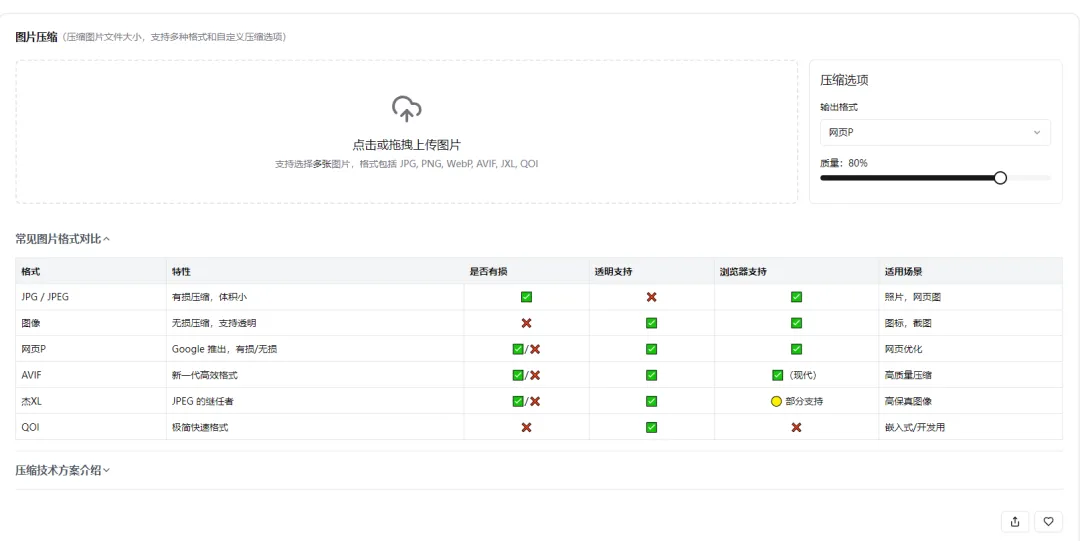Expand the 压缩技术方案介绍 section
The width and height of the screenshot is (1080, 541).
point(63,471)
